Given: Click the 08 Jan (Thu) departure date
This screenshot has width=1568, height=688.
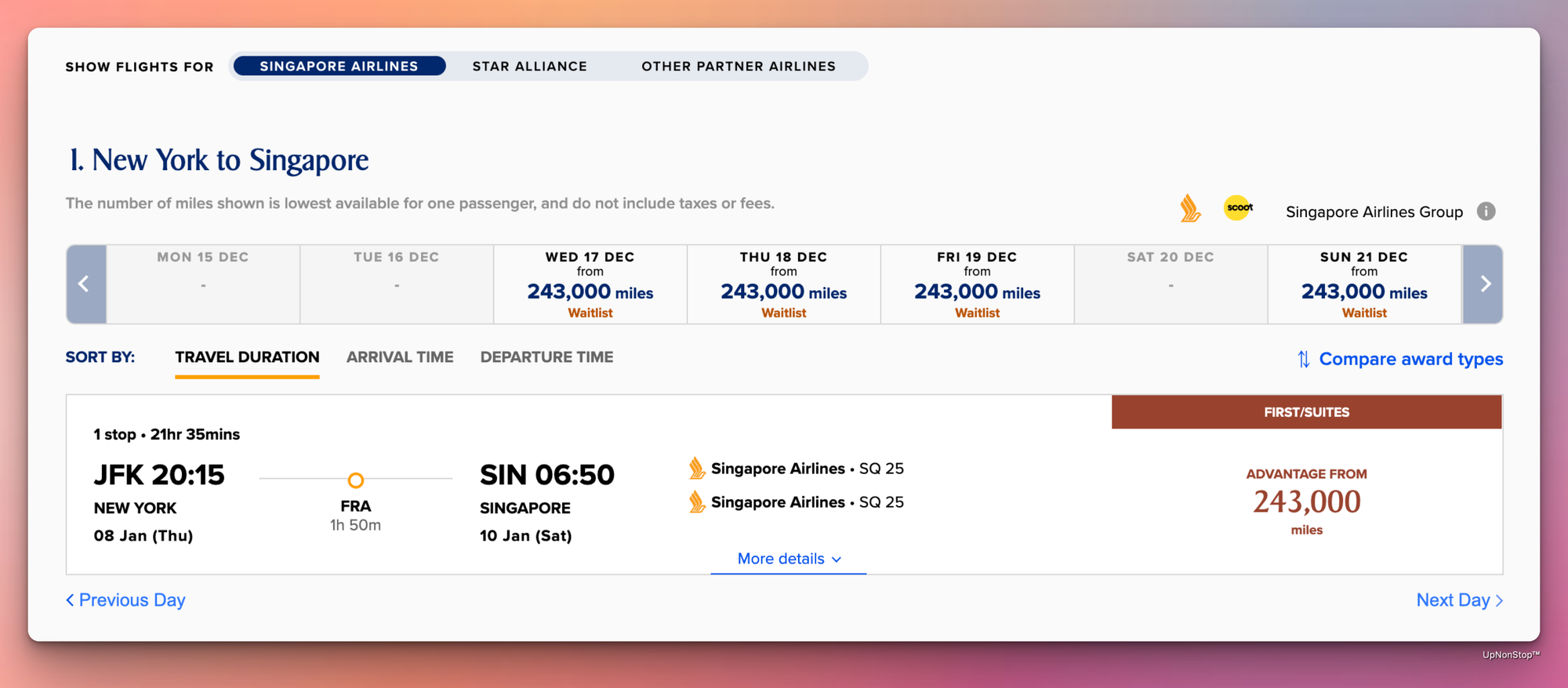Looking at the screenshot, I should click(x=143, y=536).
